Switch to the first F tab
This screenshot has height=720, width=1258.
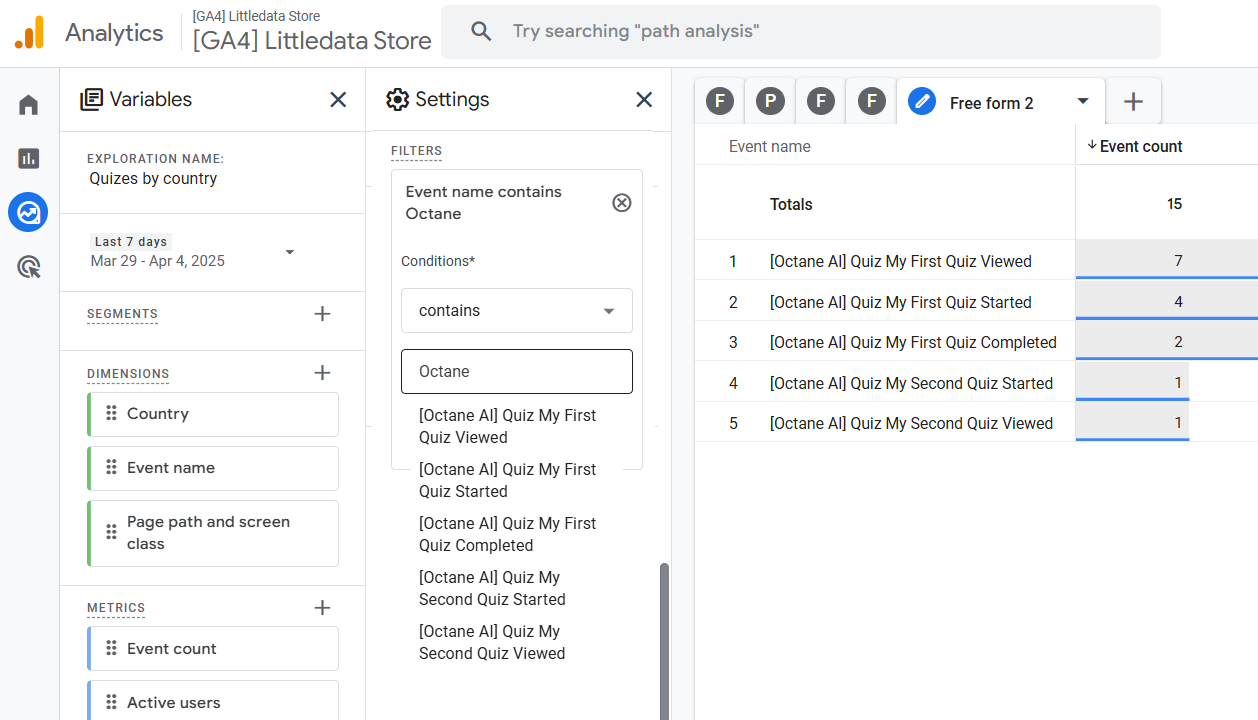[x=720, y=101]
